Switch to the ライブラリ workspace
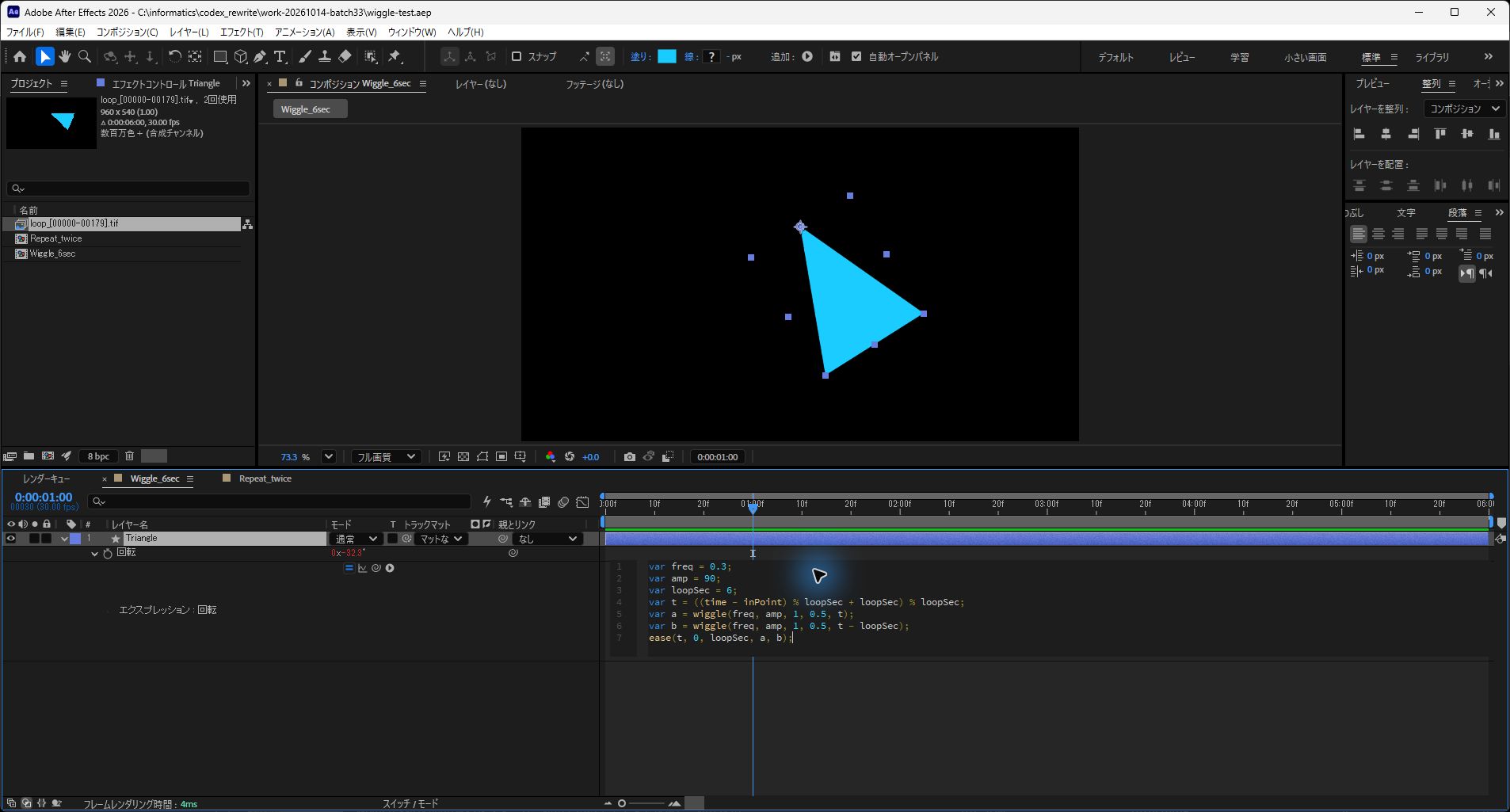Screen dimensions: 1510x812 [x=1432, y=57]
